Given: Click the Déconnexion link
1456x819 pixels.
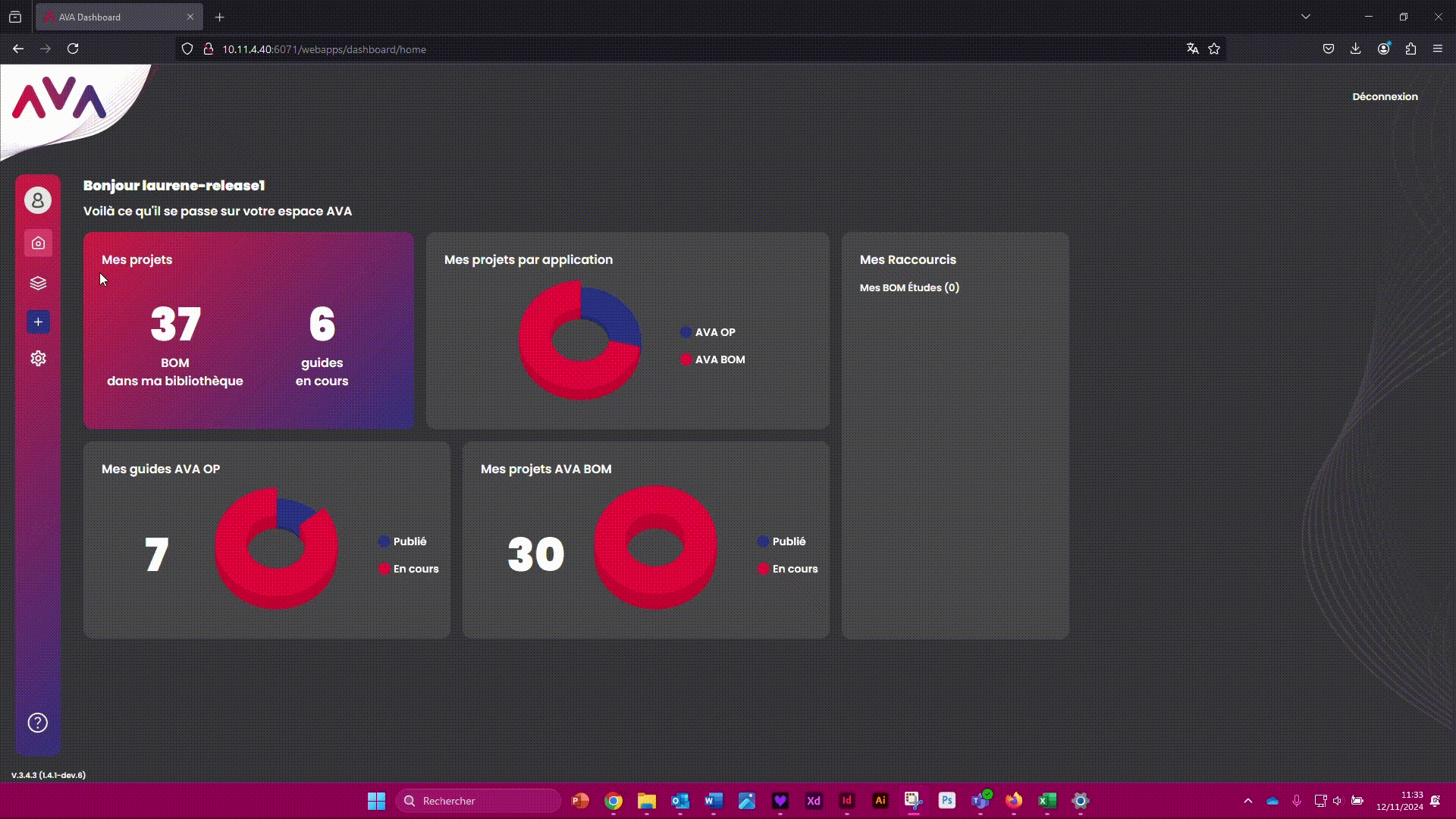Looking at the screenshot, I should tap(1385, 96).
